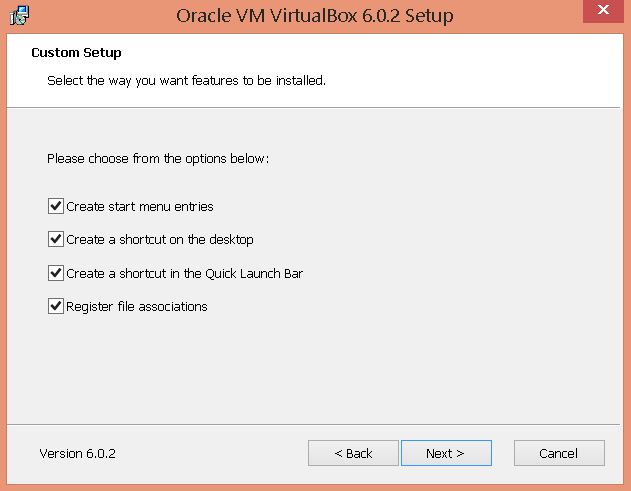Untick the Register file associations checkbox
The image size is (631, 491).
[x=55, y=306]
